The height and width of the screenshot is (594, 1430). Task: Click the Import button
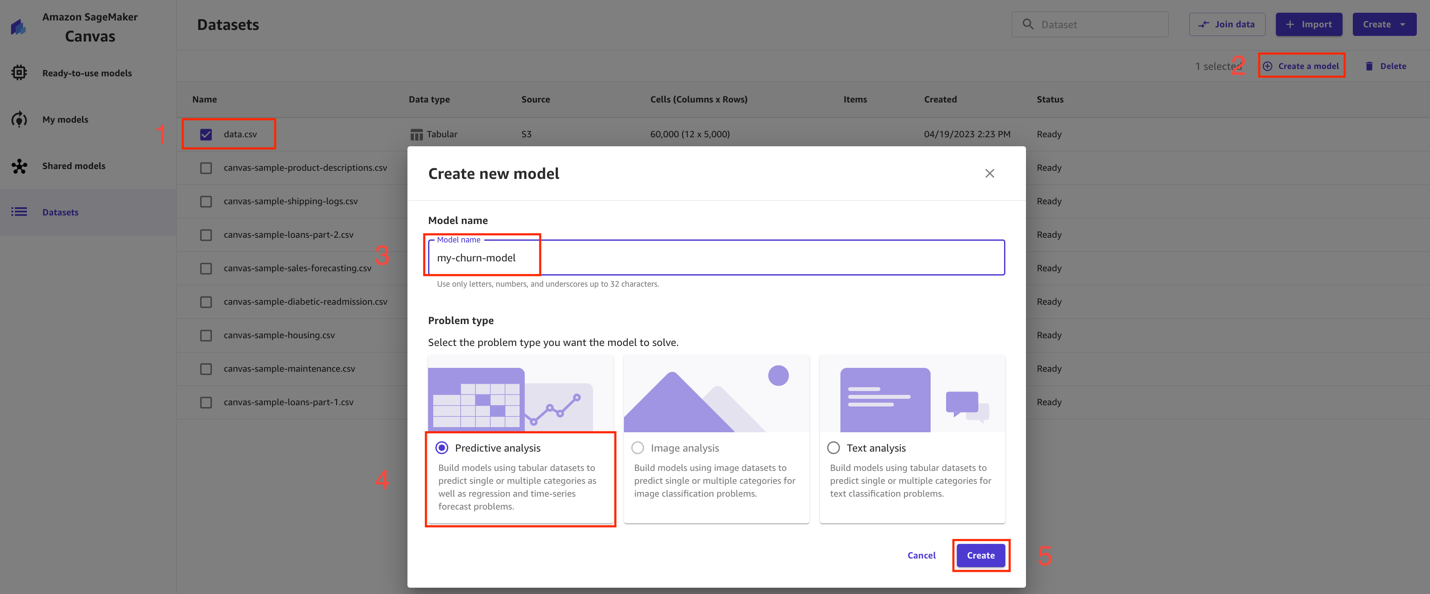pyautogui.click(x=1309, y=24)
